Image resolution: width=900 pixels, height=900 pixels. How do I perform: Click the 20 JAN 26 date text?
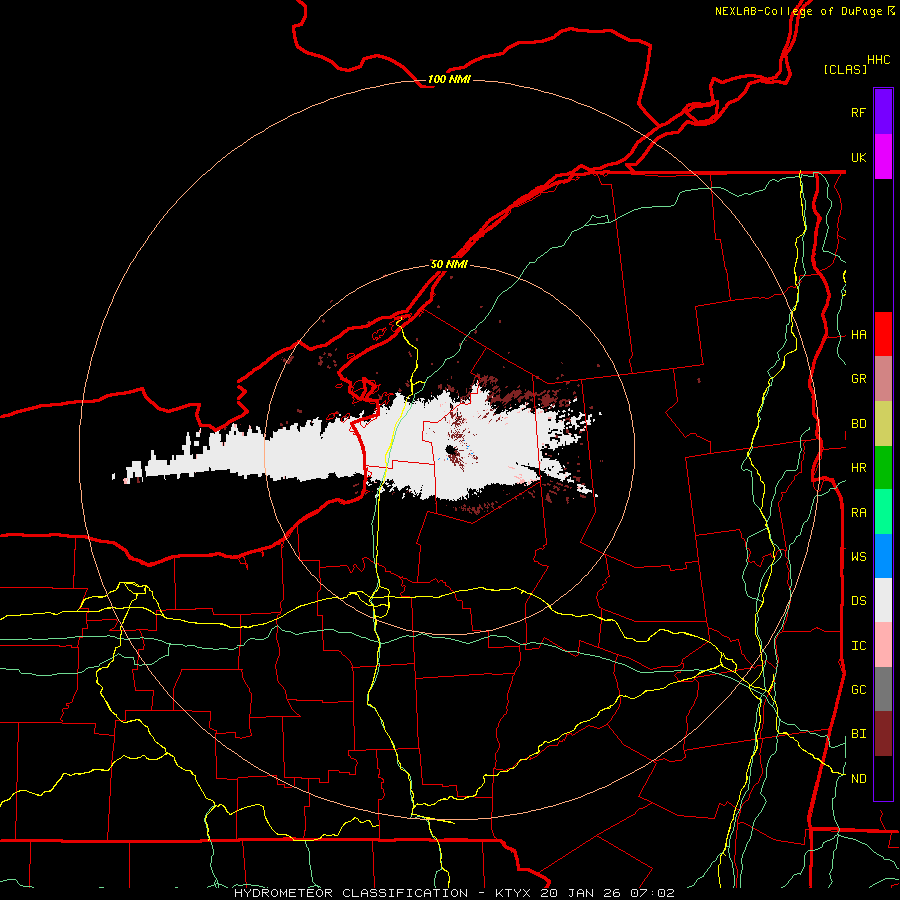[x=581, y=893]
